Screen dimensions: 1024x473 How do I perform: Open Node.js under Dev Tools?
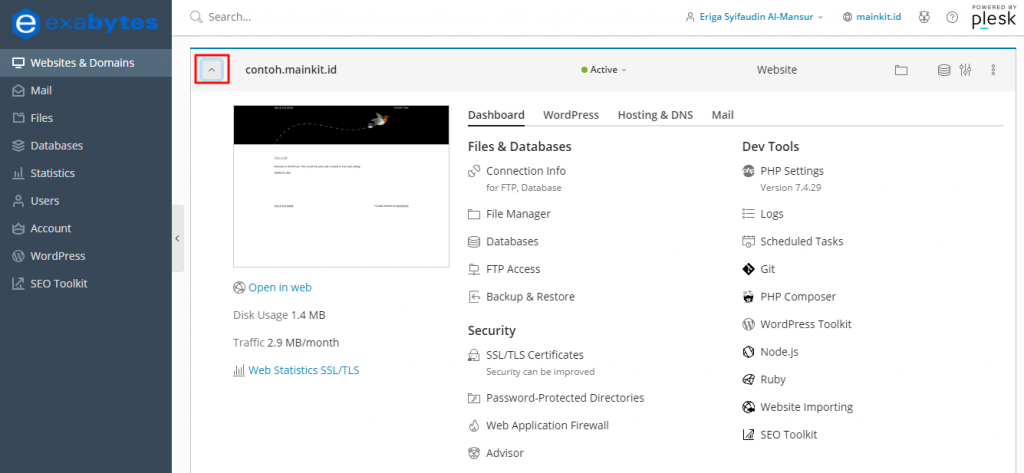coord(779,352)
